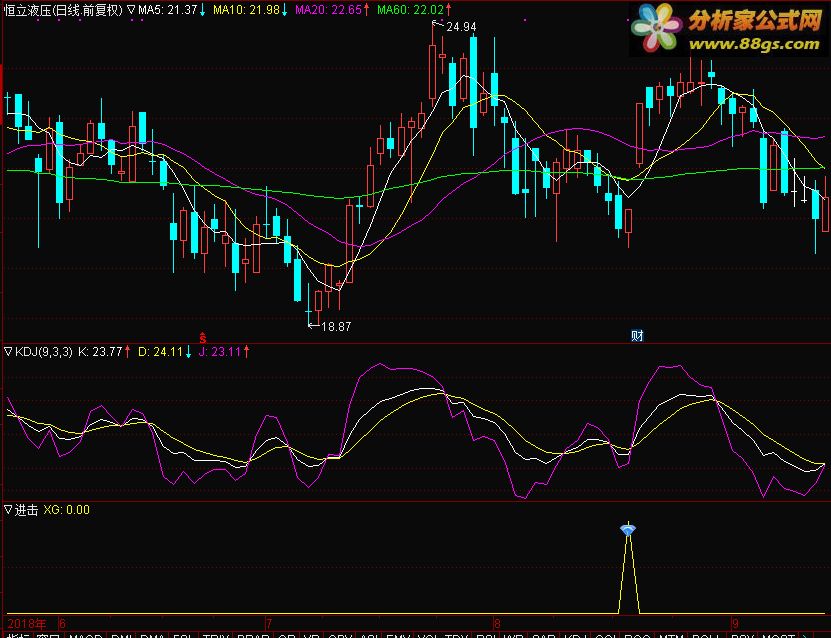Image resolution: width=831 pixels, height=638 pixels.
Task: Open the 进击 indicator triangle menu
Action: coord(8,510)
